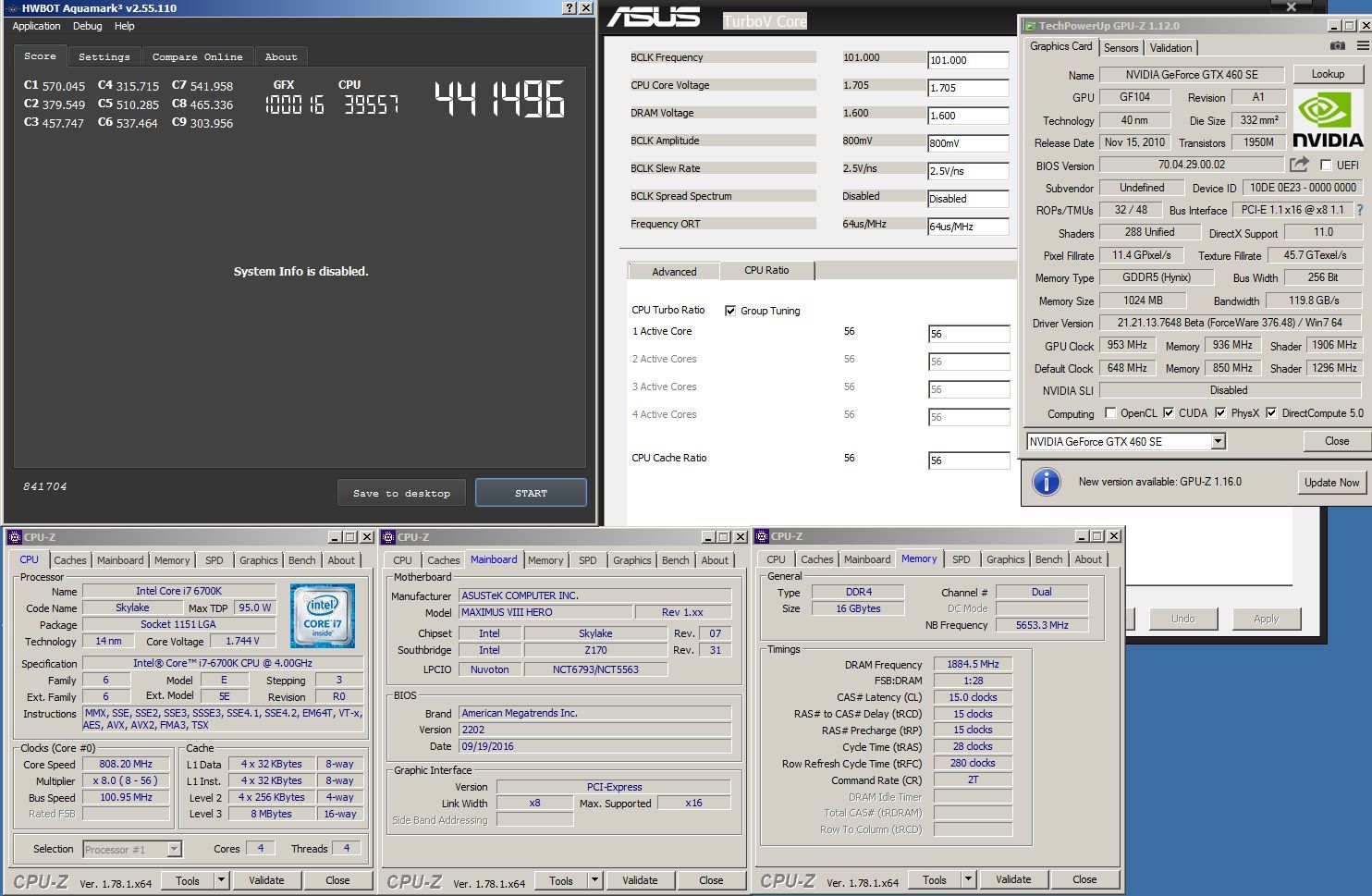The height and width of the screenshot is (896, 1372).
Task: Open Bench tab in CPU-Z Memory window
Action: 1048,559
